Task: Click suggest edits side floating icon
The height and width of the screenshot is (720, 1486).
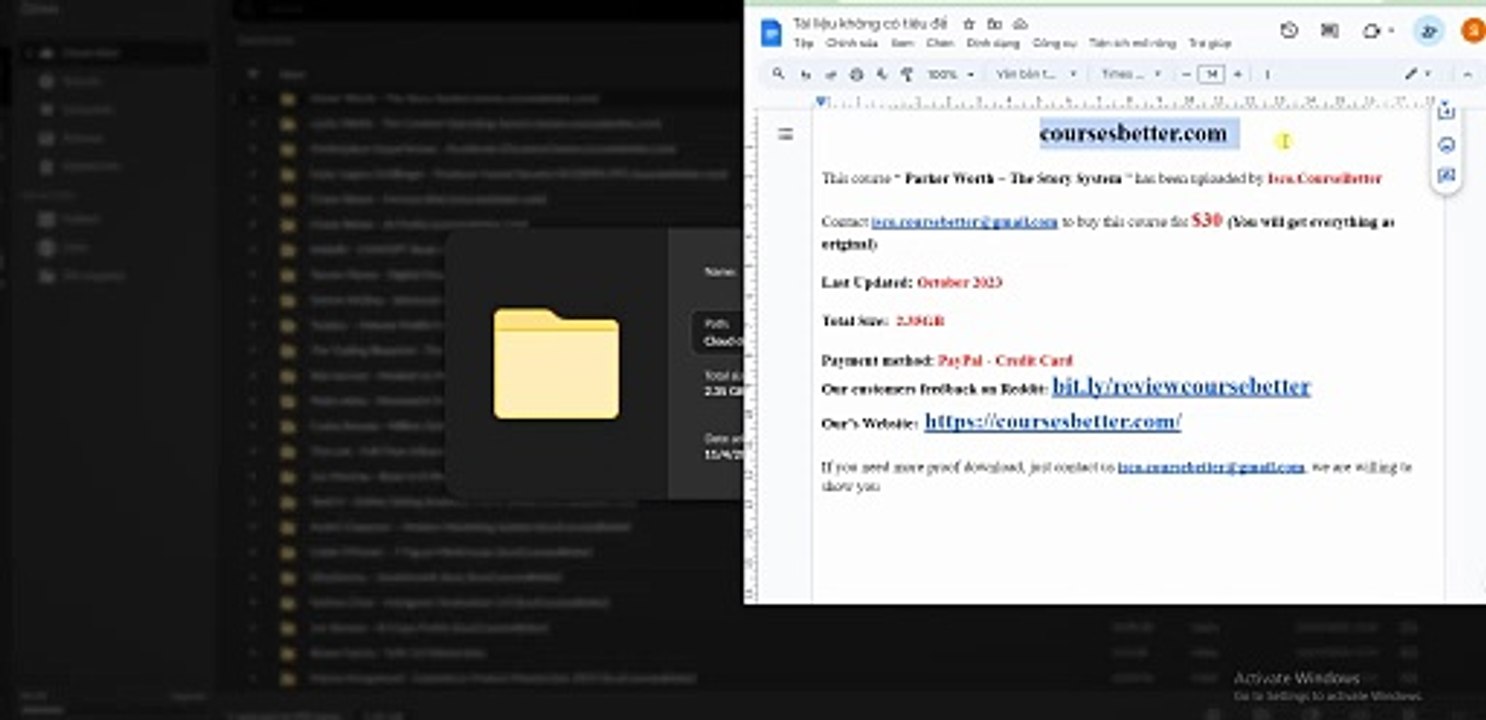Action: point(1445,177)
